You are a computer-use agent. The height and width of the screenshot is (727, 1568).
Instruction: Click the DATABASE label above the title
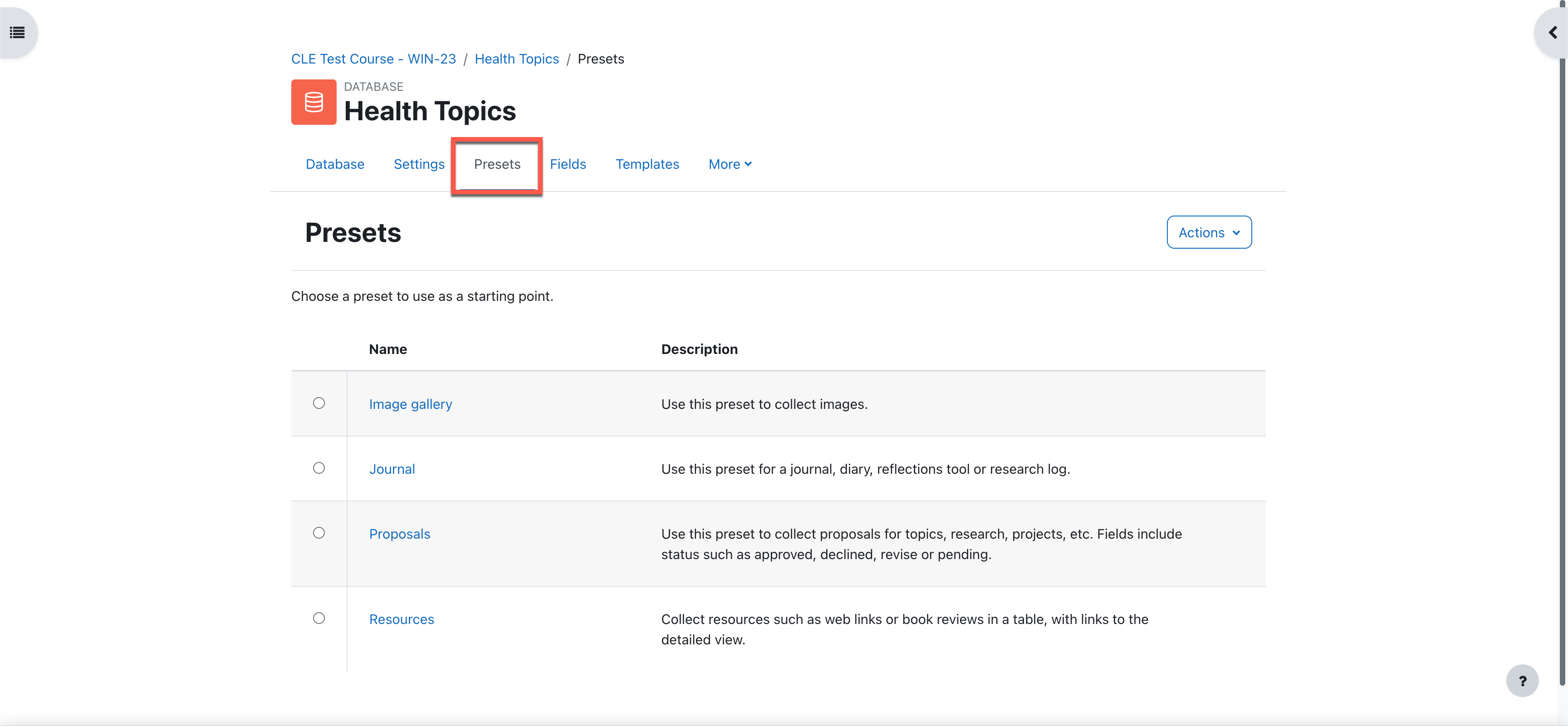point(374,87)
